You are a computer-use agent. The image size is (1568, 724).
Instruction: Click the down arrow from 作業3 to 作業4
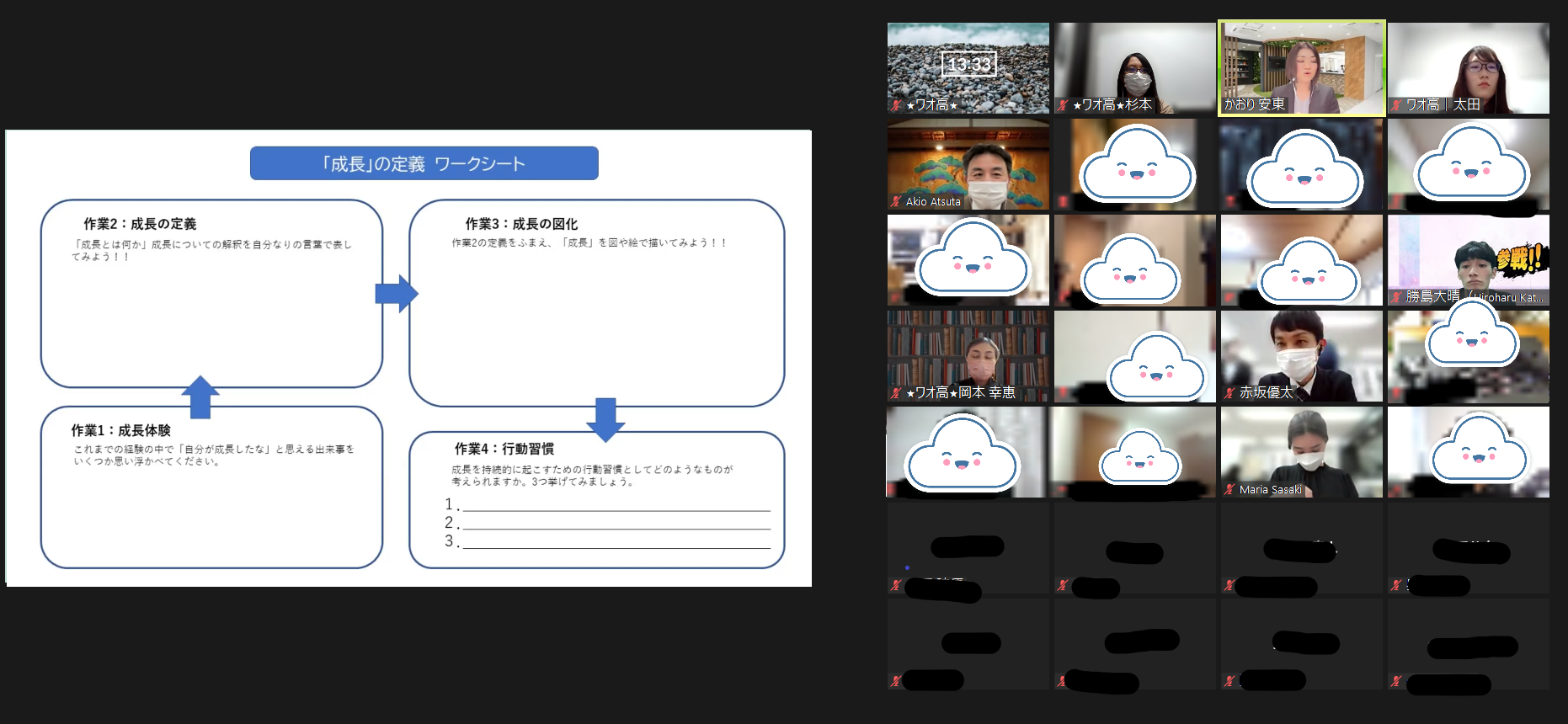(605, 418)
